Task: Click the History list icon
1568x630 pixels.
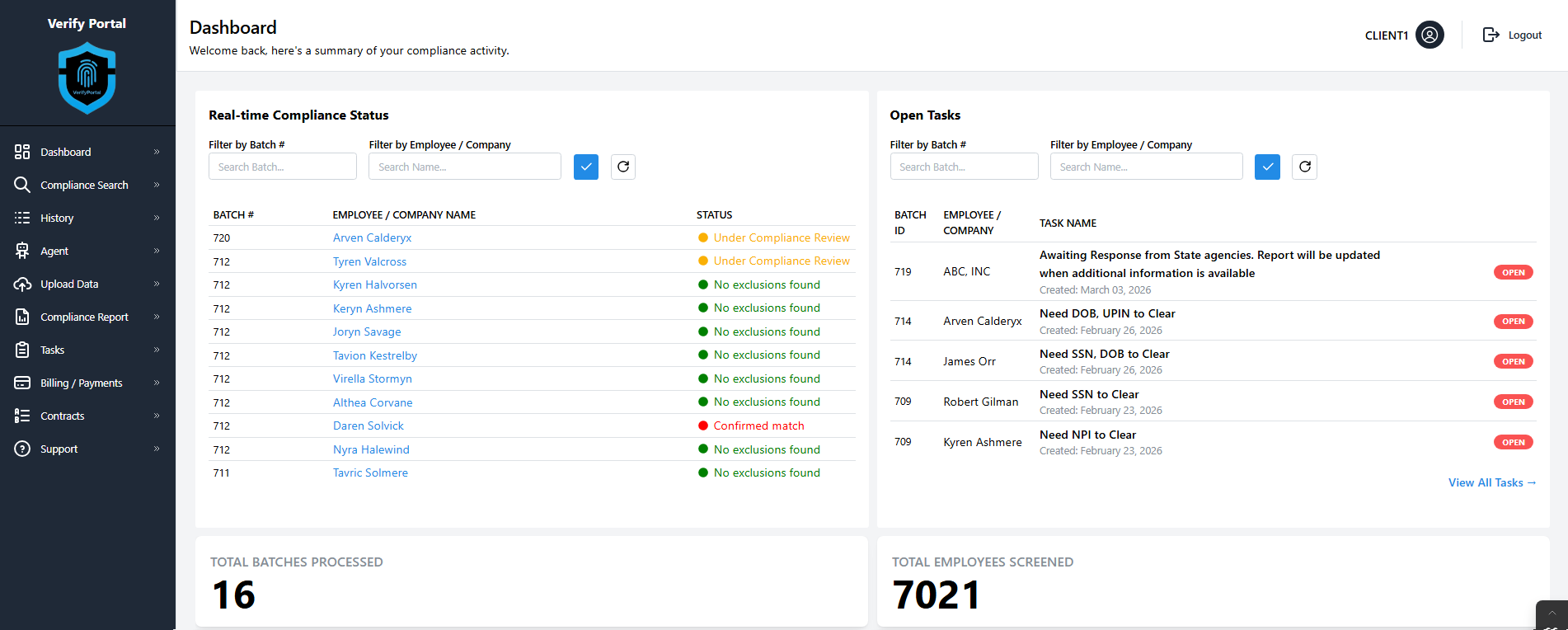Action: point(22,218)
